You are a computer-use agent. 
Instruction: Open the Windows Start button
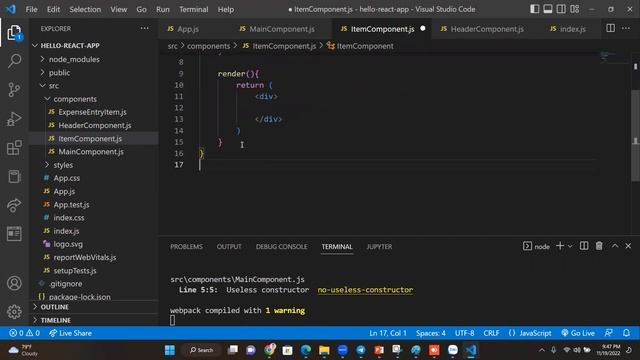[170, 350]
